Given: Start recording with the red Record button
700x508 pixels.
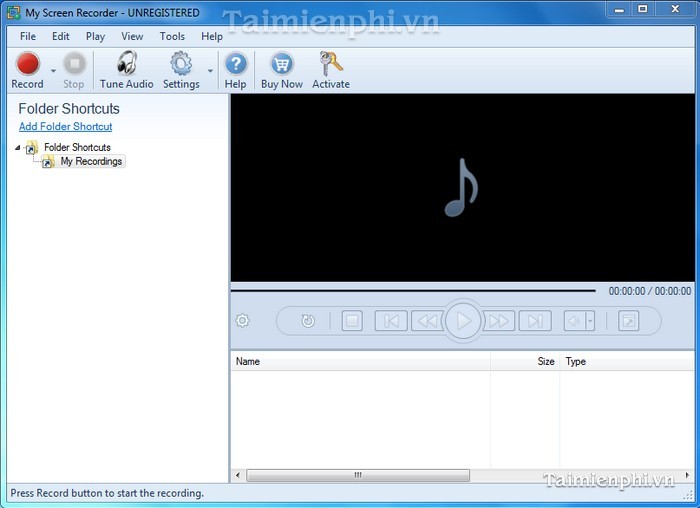Looking at the screenshot, I should point(28,70).
